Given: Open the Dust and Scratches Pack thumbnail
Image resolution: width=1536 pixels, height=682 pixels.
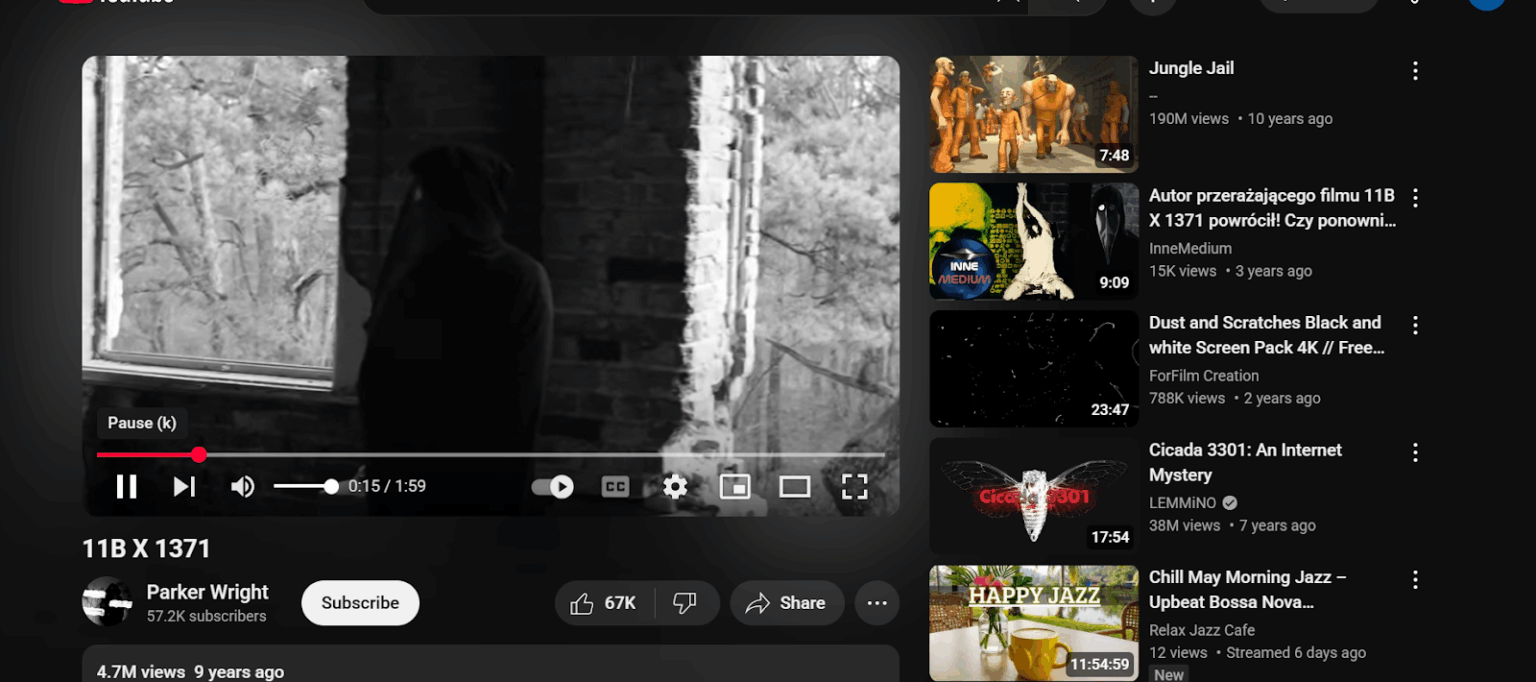Looking at the screenshot, I should [1033, 368].
